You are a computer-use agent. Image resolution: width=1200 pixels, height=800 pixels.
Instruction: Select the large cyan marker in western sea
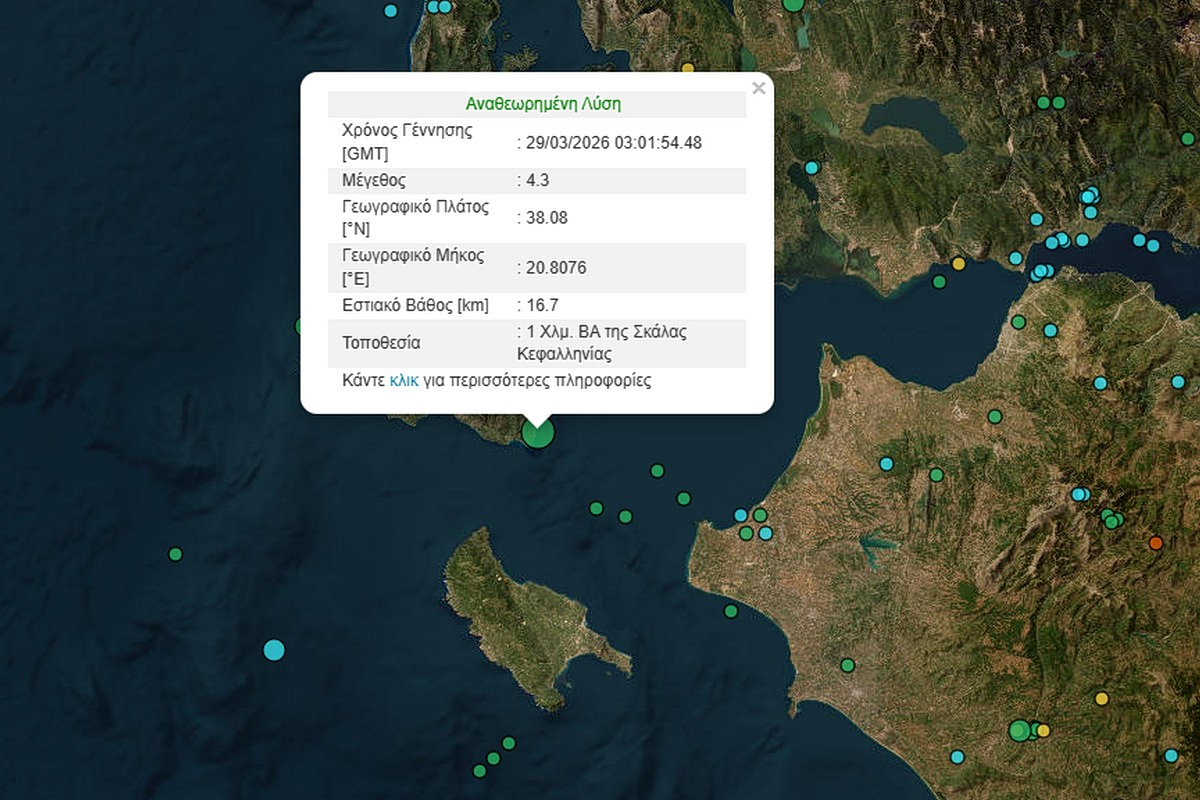[x=274, y=650]
